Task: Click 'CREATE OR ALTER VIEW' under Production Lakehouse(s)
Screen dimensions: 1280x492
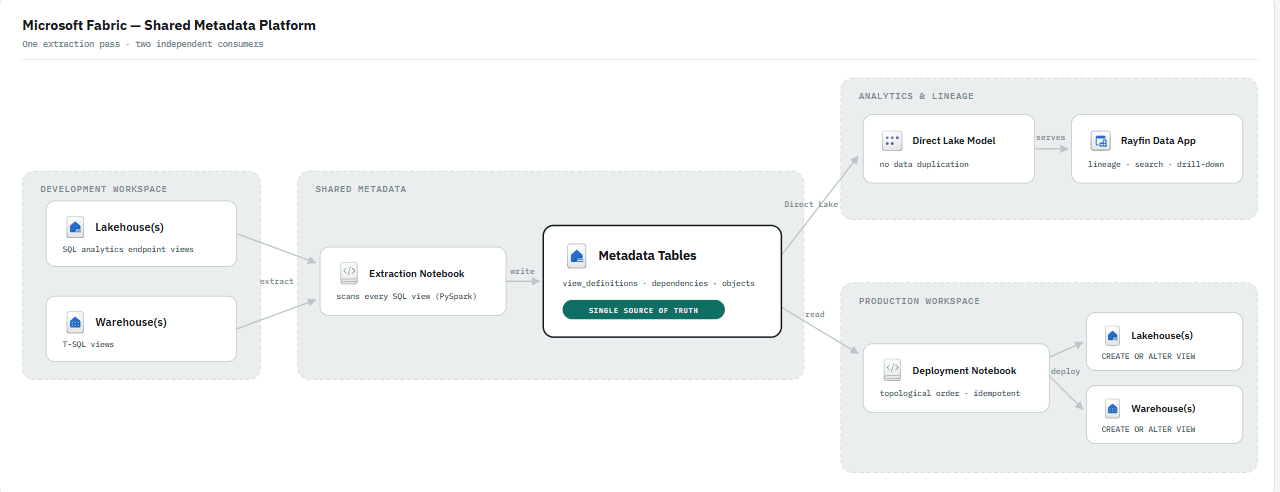Action: pos(1148,356)
